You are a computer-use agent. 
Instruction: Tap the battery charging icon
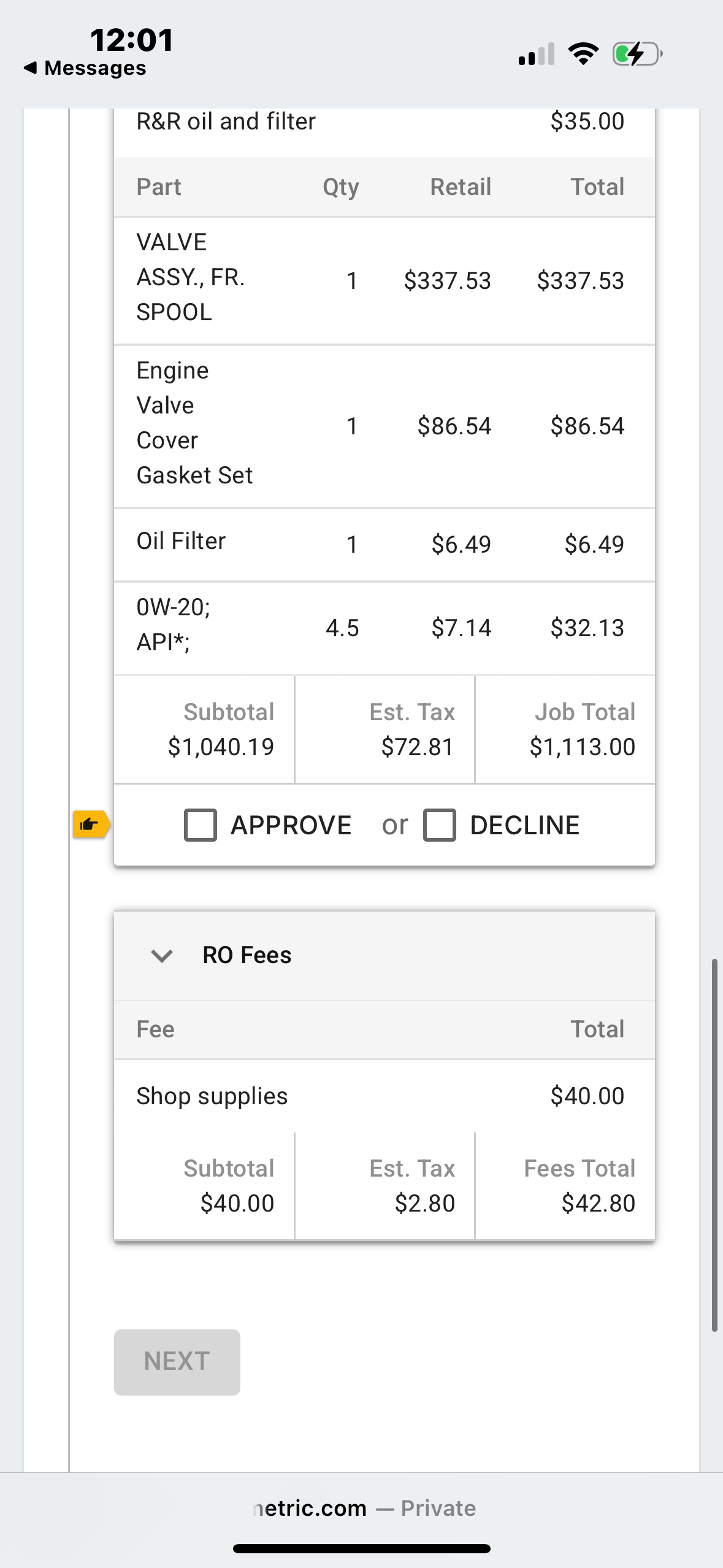pos(637,54)
